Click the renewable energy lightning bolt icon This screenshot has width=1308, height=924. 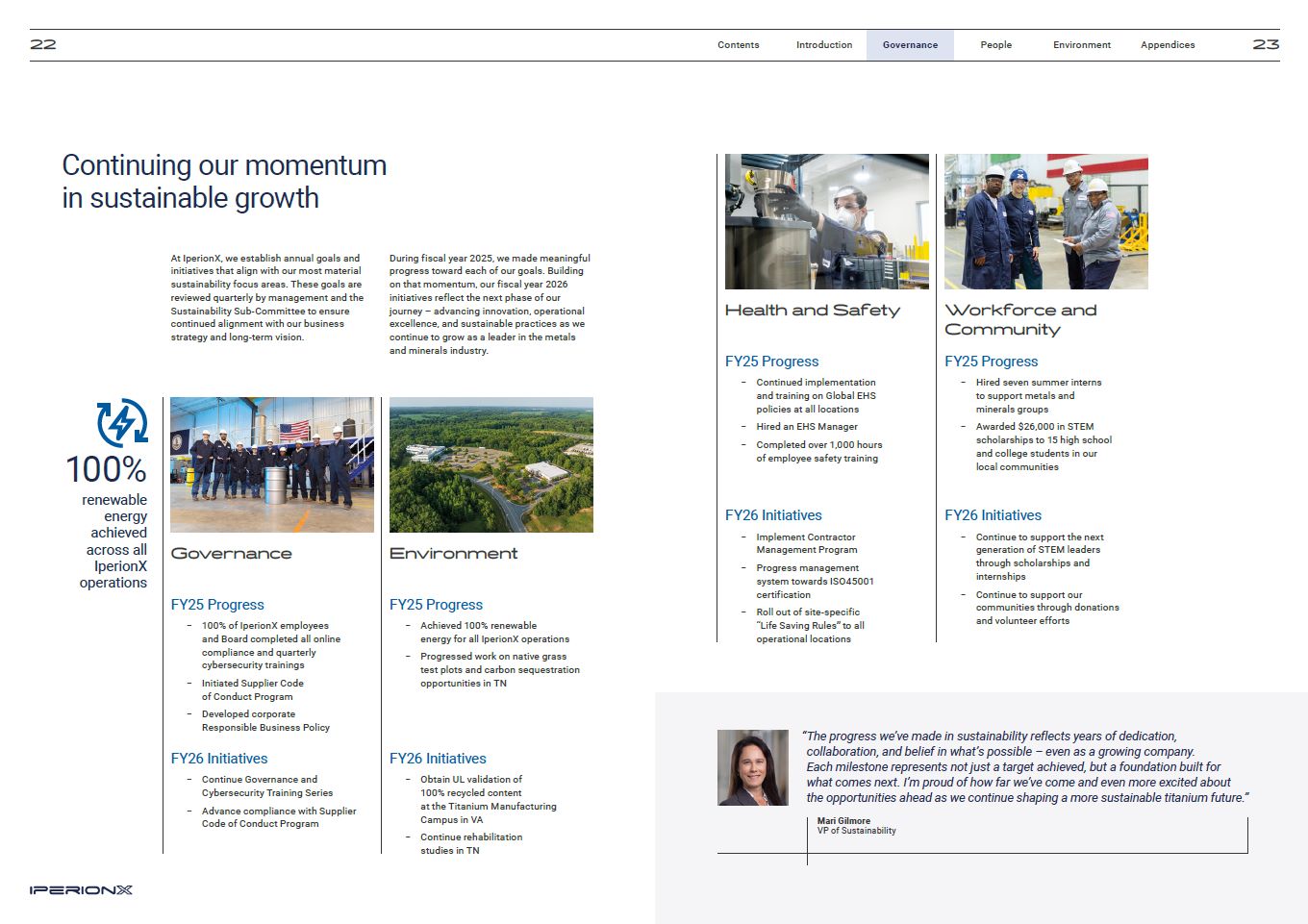point(122,422)
